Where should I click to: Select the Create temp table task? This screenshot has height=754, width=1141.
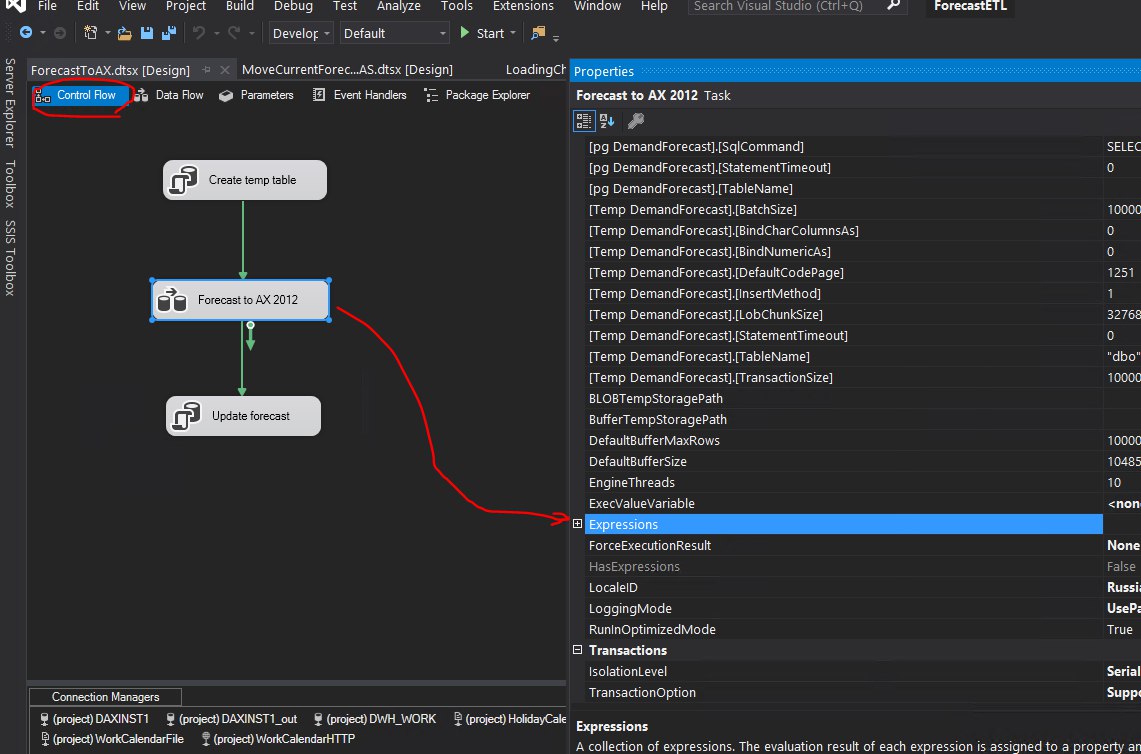point(244,180)
